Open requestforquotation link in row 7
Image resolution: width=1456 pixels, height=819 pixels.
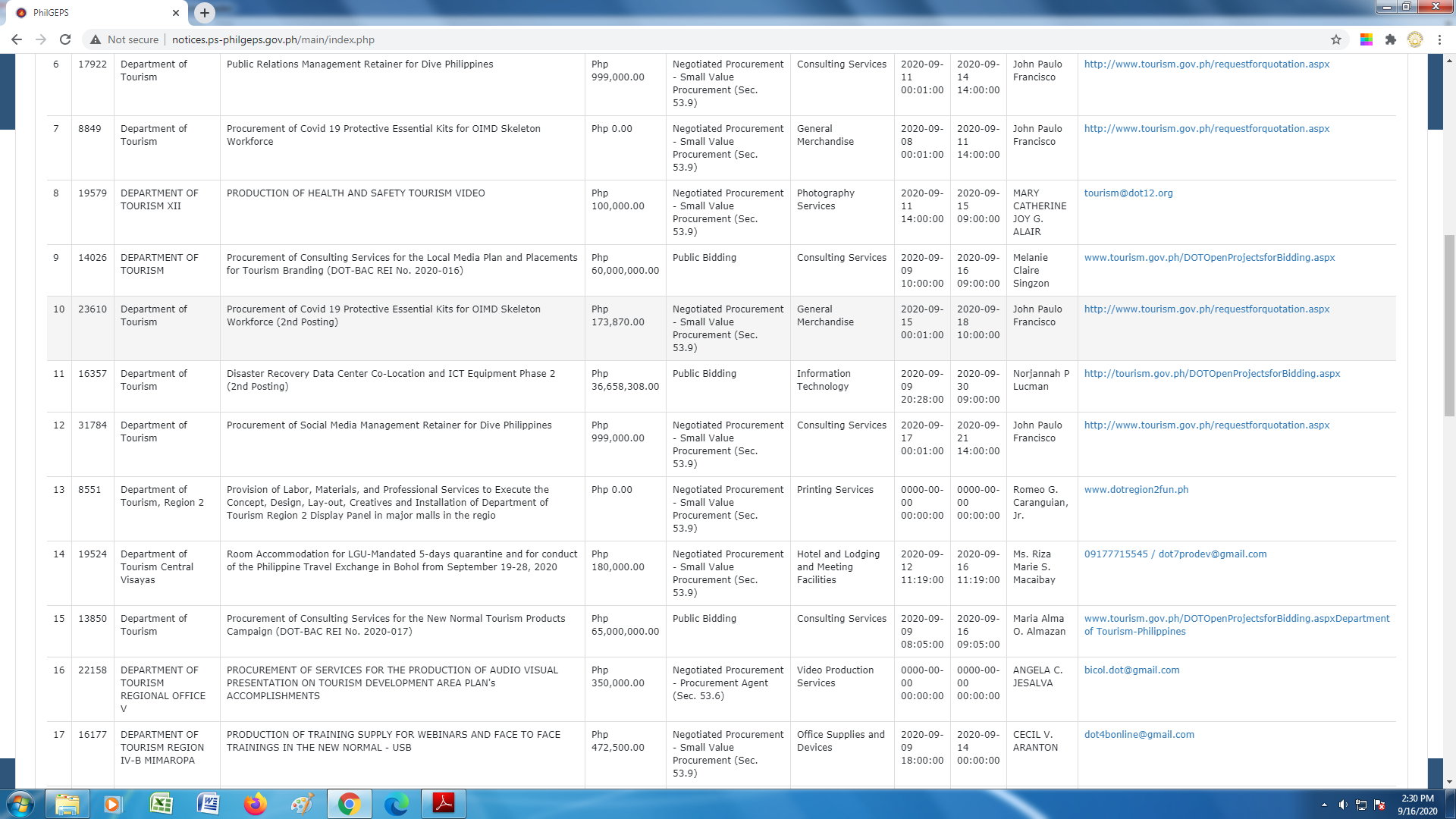tap(1207, 129)
